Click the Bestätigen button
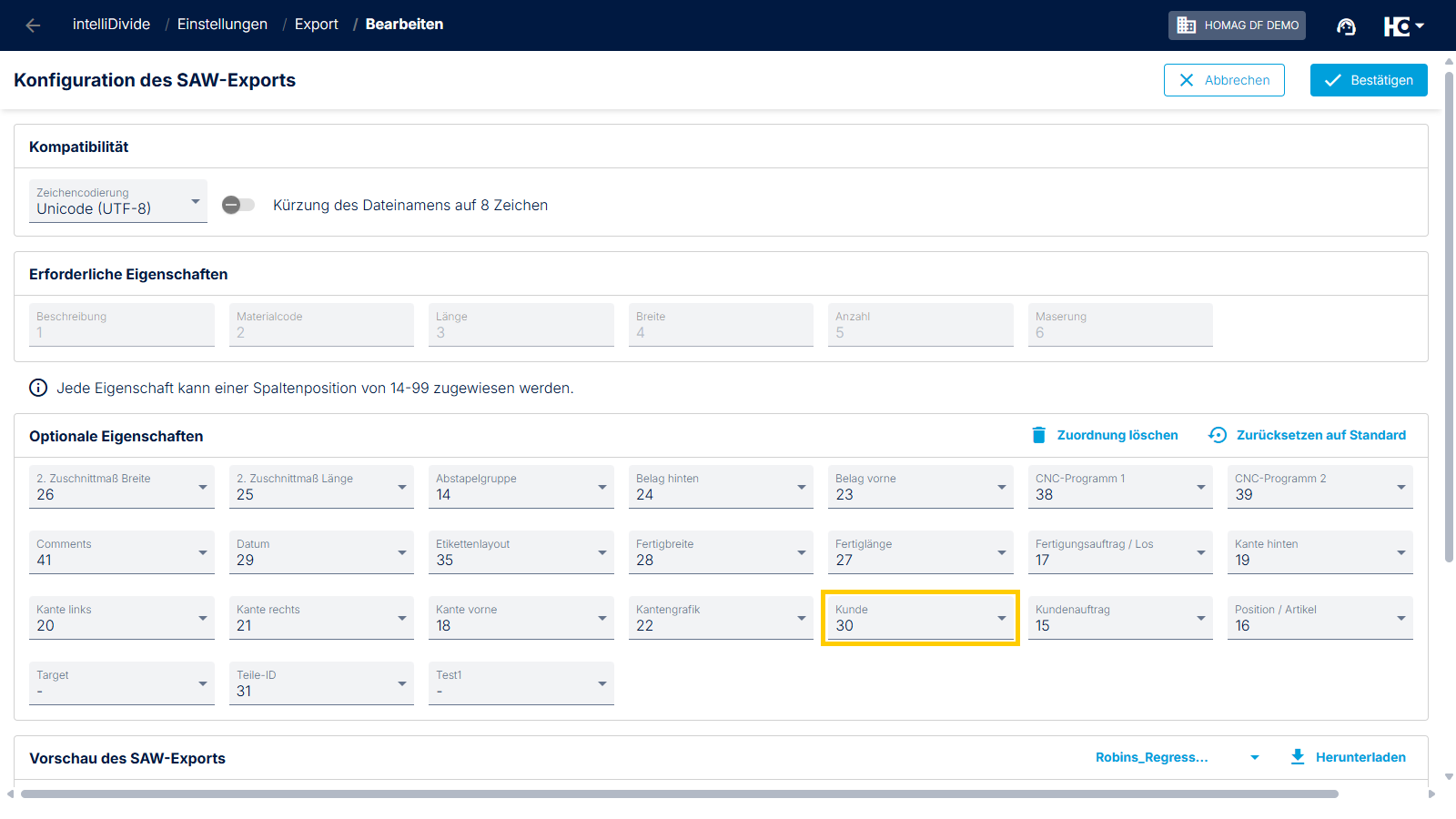 tap(1369, 80)
